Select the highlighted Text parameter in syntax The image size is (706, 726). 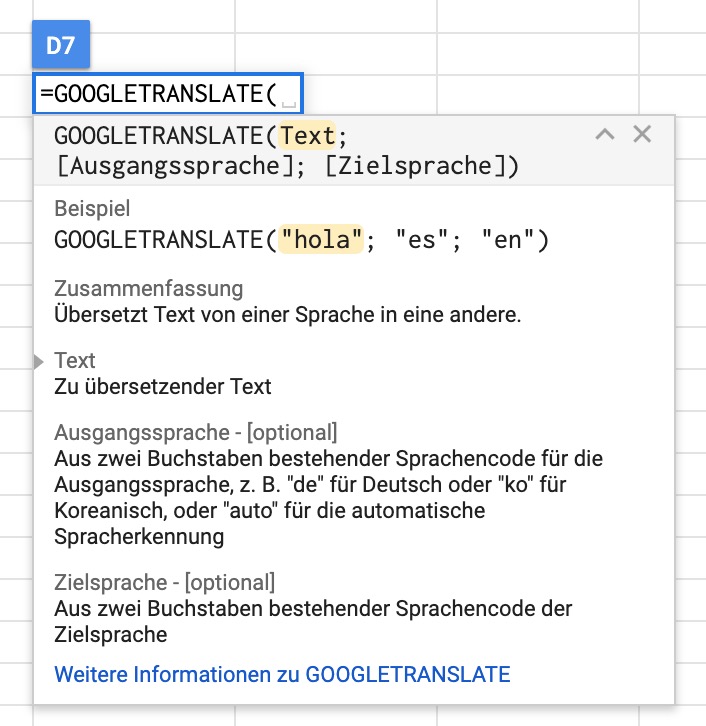[x=307, y=136]
